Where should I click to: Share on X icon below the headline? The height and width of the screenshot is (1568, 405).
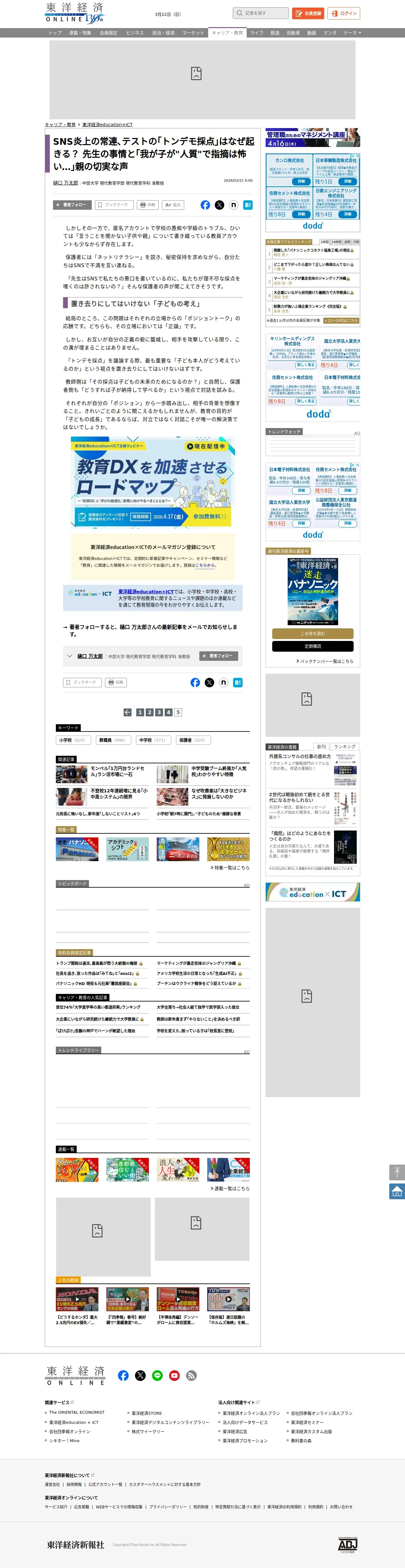pyautogui.click(x=219, y=205)
